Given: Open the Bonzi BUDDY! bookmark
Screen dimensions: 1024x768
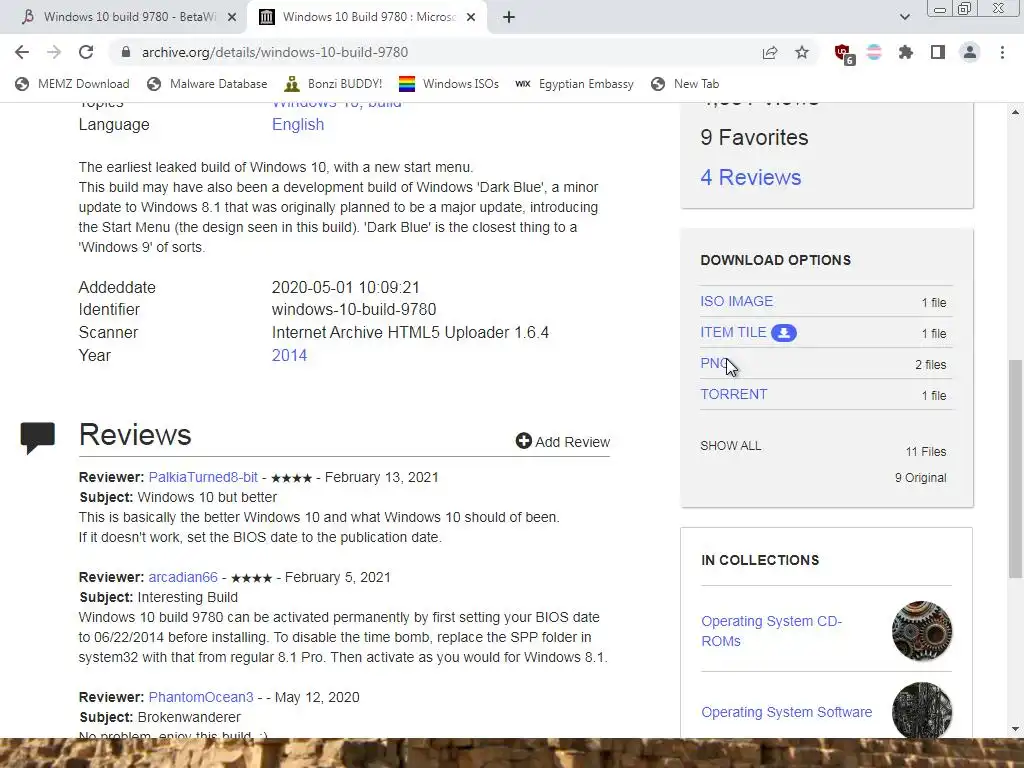Looking at the screenshot, I should (x=334, y=84).
